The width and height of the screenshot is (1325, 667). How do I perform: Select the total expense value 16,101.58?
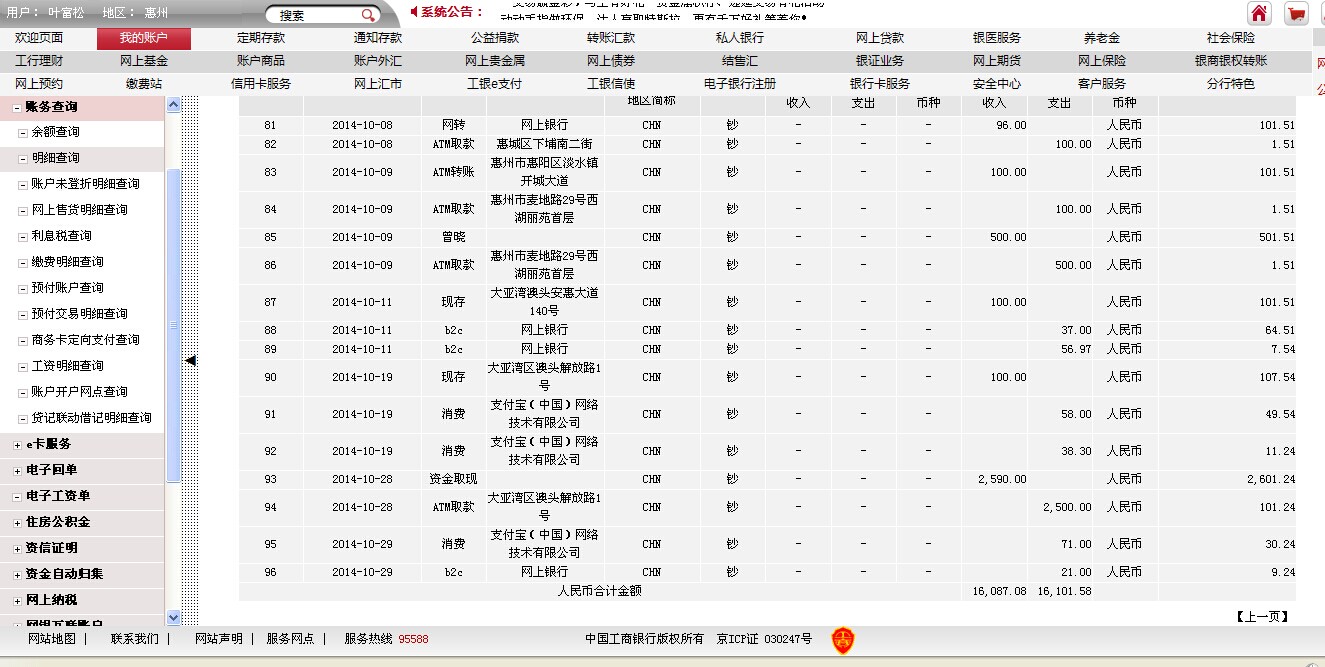pyautogui.click(x=1064, y=591)
